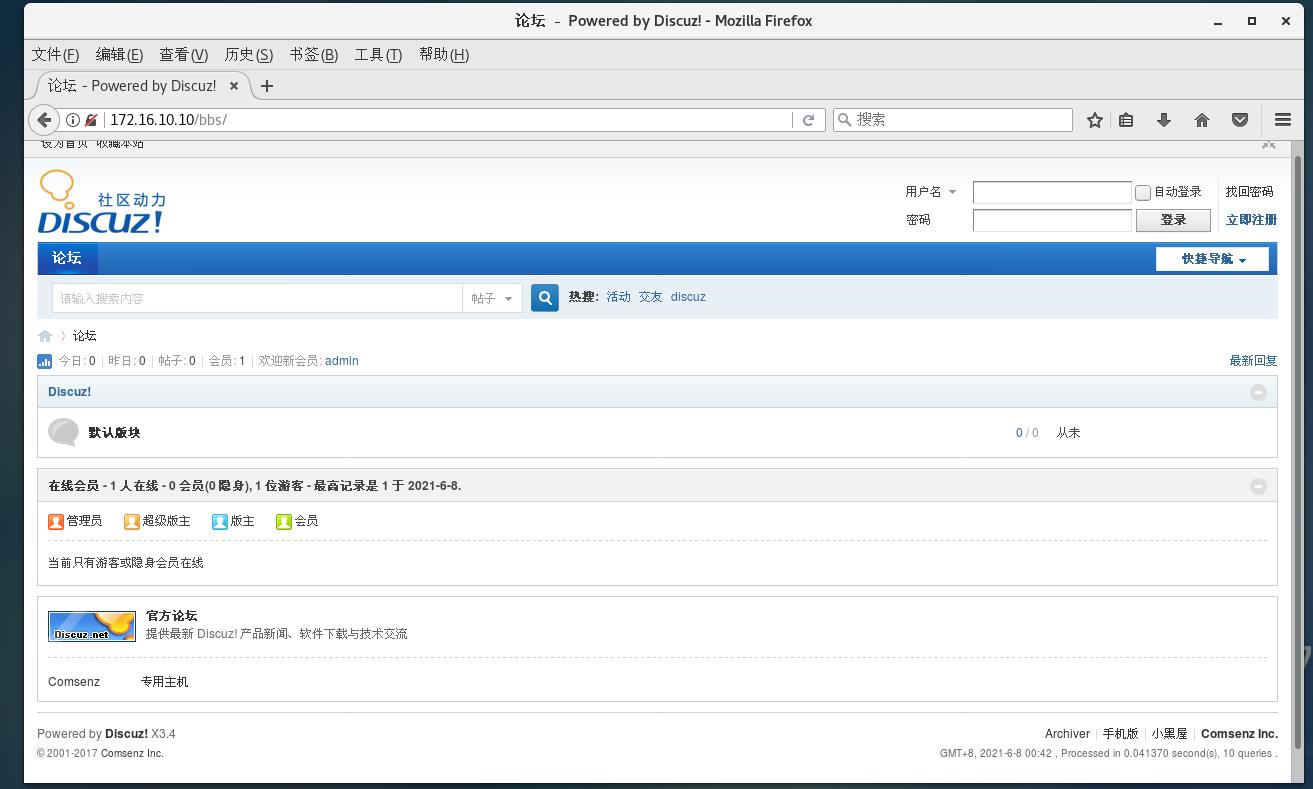Click the 管理员 orange member icon
This screenshot has width=1313, height=789.
click(x=56, y=521)
